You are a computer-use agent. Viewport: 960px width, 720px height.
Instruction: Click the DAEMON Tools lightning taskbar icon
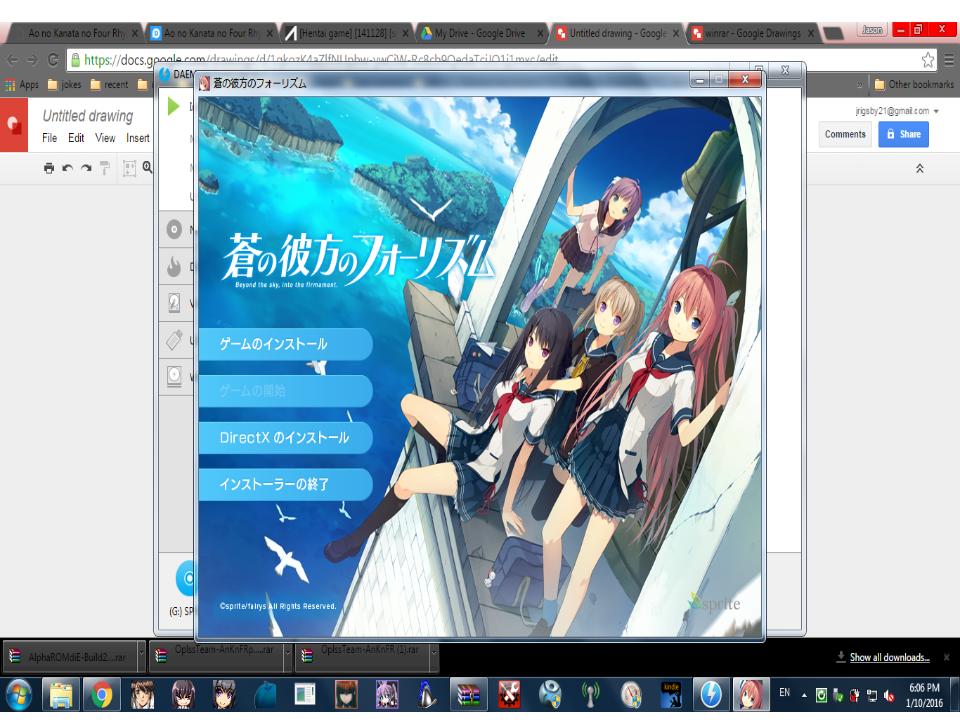tap(711, 693)
